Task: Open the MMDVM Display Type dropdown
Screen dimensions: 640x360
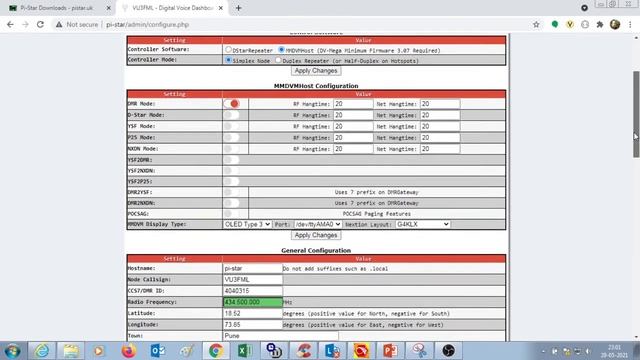Action: coord(247,224)
